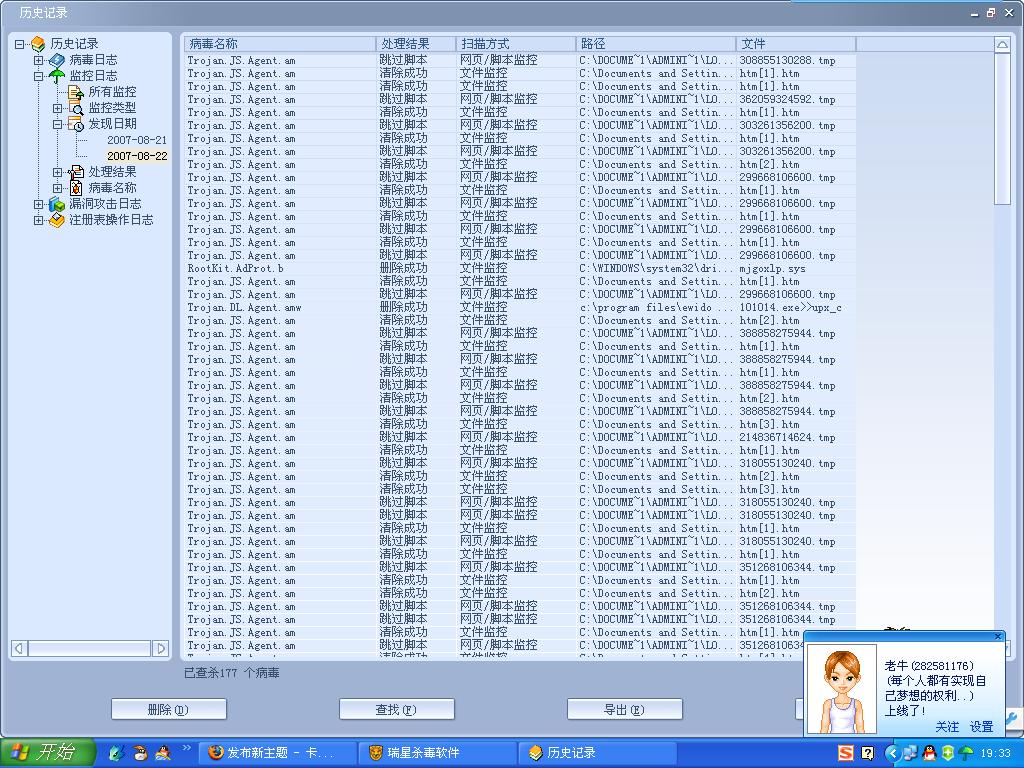Viewport: 1024px width, 768px height.
Task: Click the 导出(E) button
Action: click(x=624, y=709)
